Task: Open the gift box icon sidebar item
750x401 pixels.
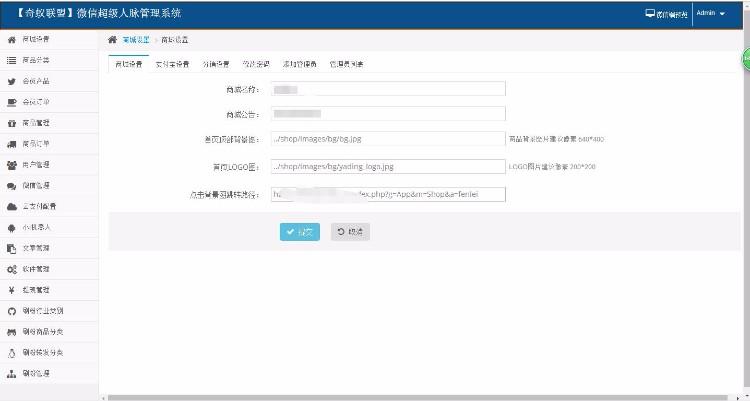Action: click(x=11, y=123)
